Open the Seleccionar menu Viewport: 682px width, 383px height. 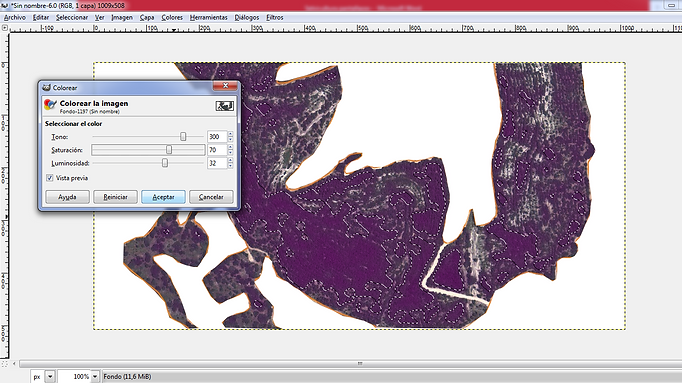(72, 17)
